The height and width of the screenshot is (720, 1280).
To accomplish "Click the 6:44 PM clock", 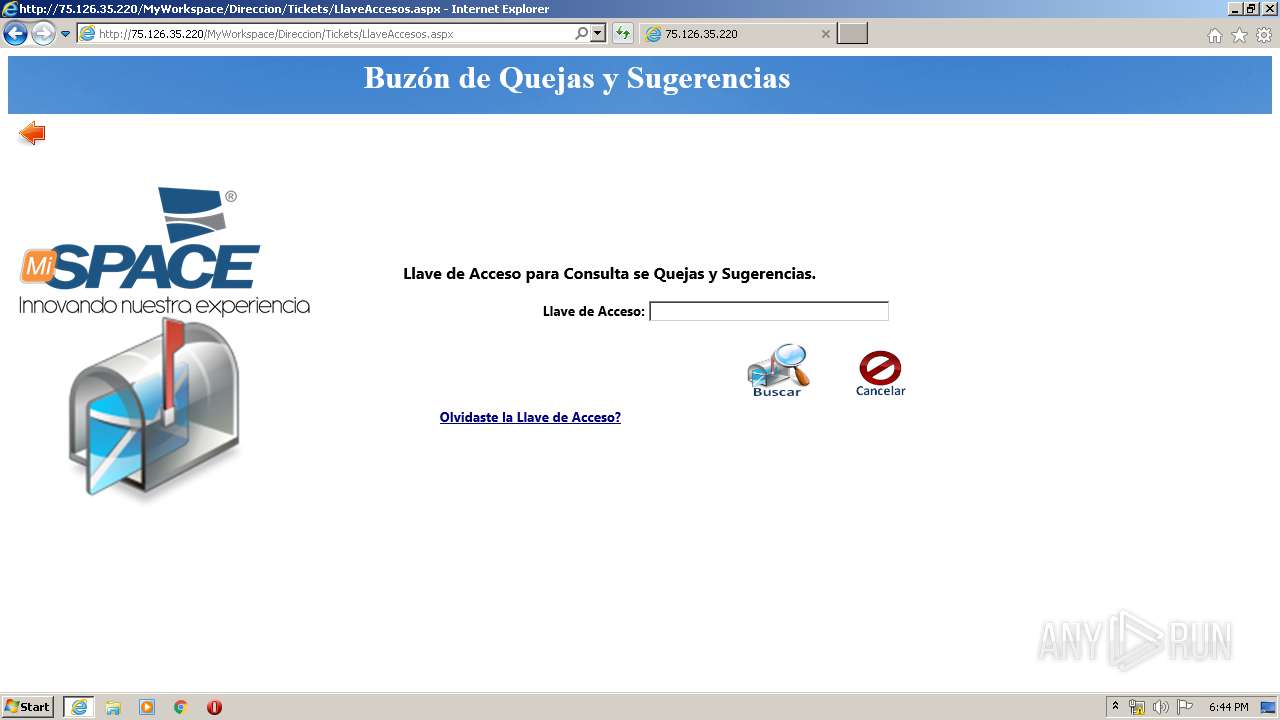I will pyautogui.click(x=1228, y=707).
